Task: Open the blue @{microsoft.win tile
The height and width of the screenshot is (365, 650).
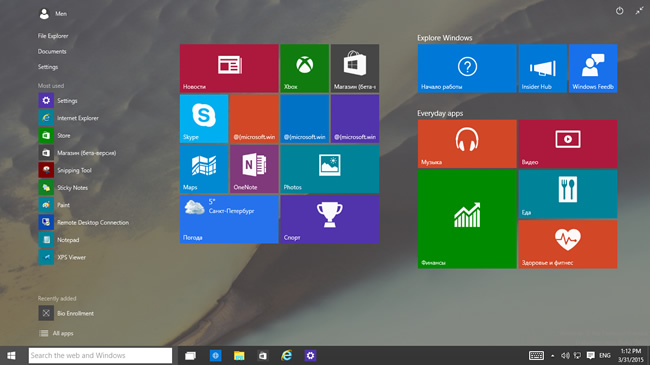Action: click(304, 119)
